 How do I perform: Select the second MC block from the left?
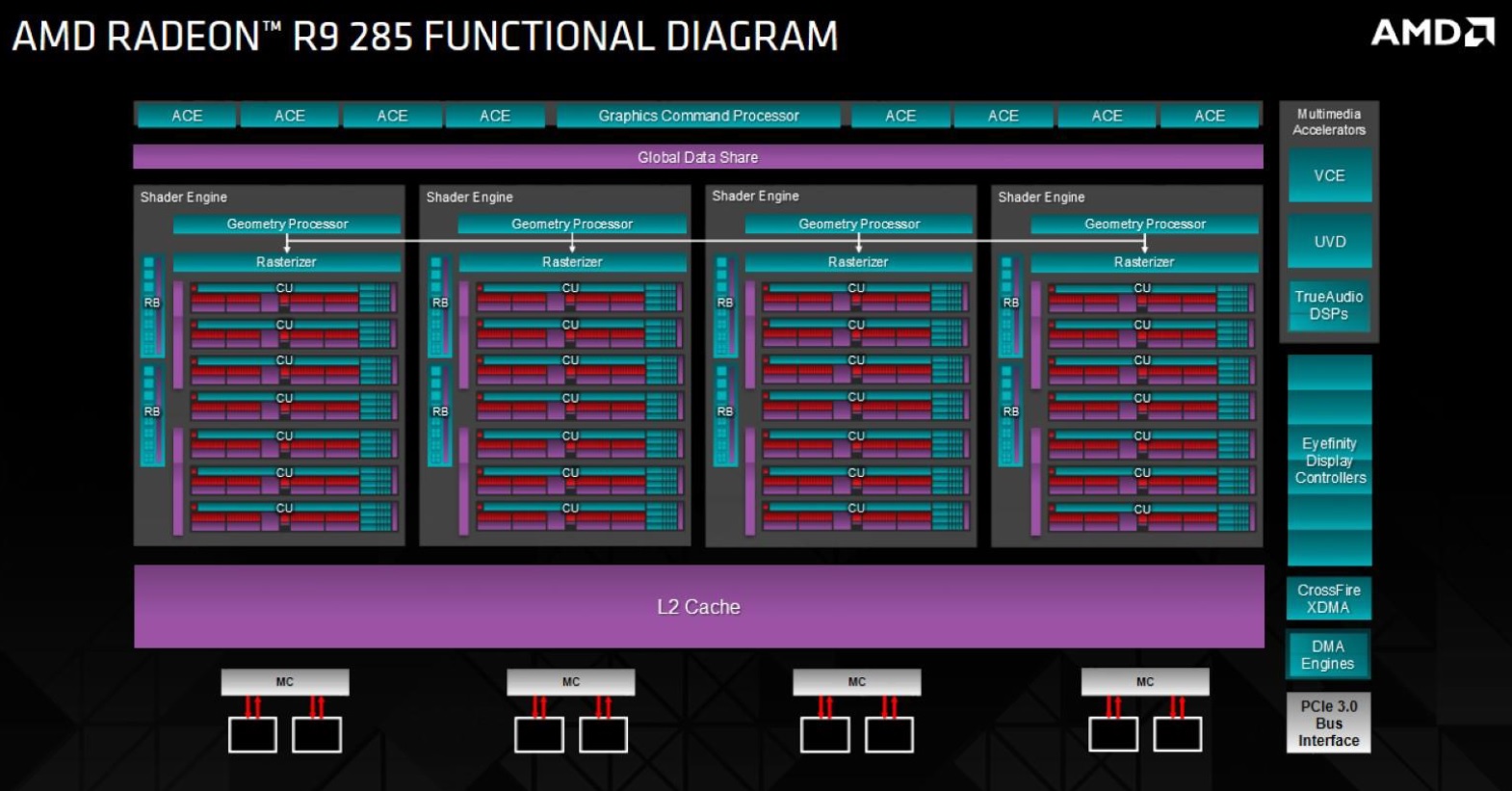click(x=571, y=681)
